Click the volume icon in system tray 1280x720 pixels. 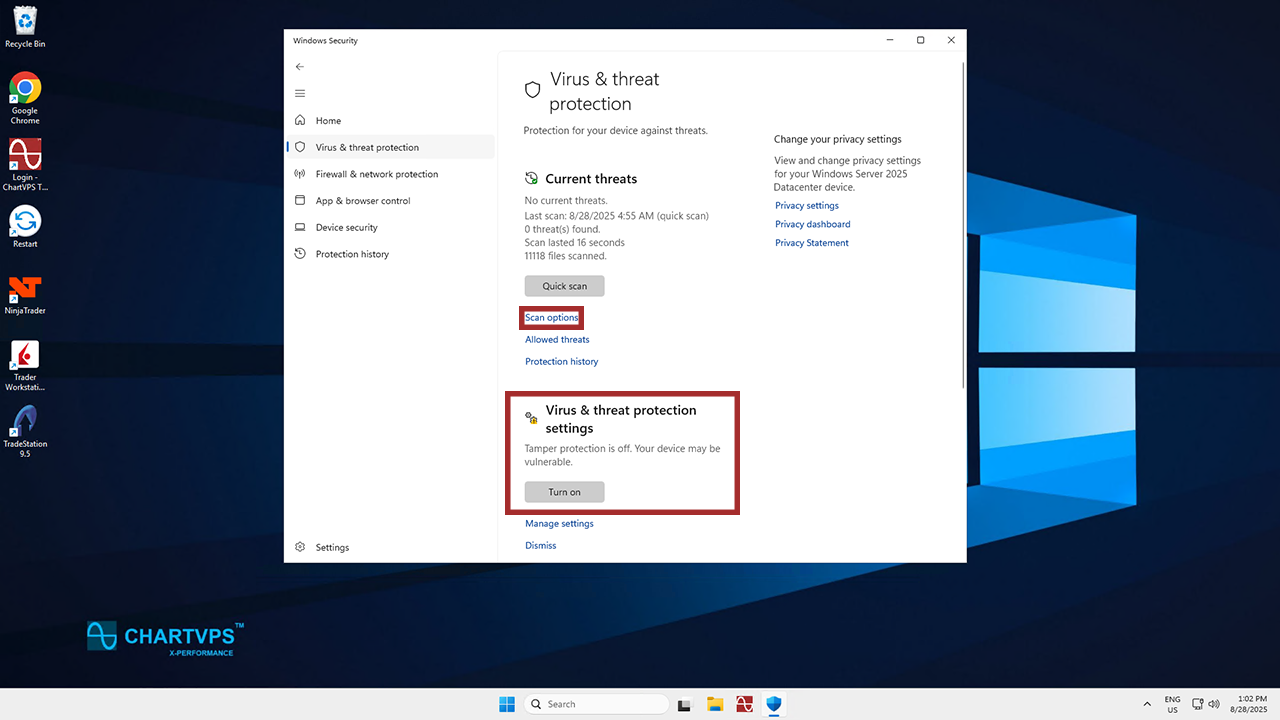(1214, 704)
